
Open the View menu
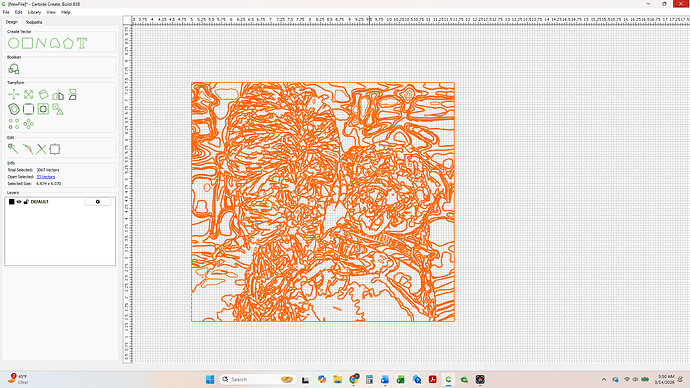pos(51,12)
